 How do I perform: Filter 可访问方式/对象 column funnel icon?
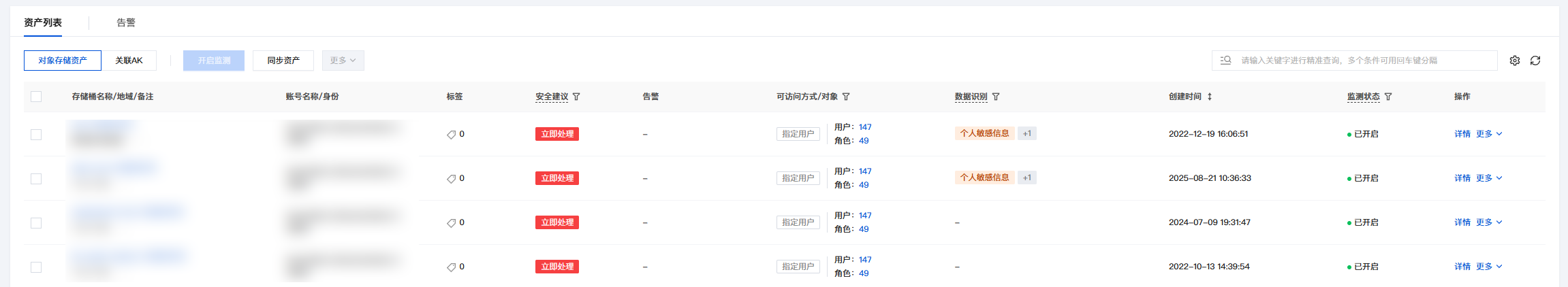[846, 97]
